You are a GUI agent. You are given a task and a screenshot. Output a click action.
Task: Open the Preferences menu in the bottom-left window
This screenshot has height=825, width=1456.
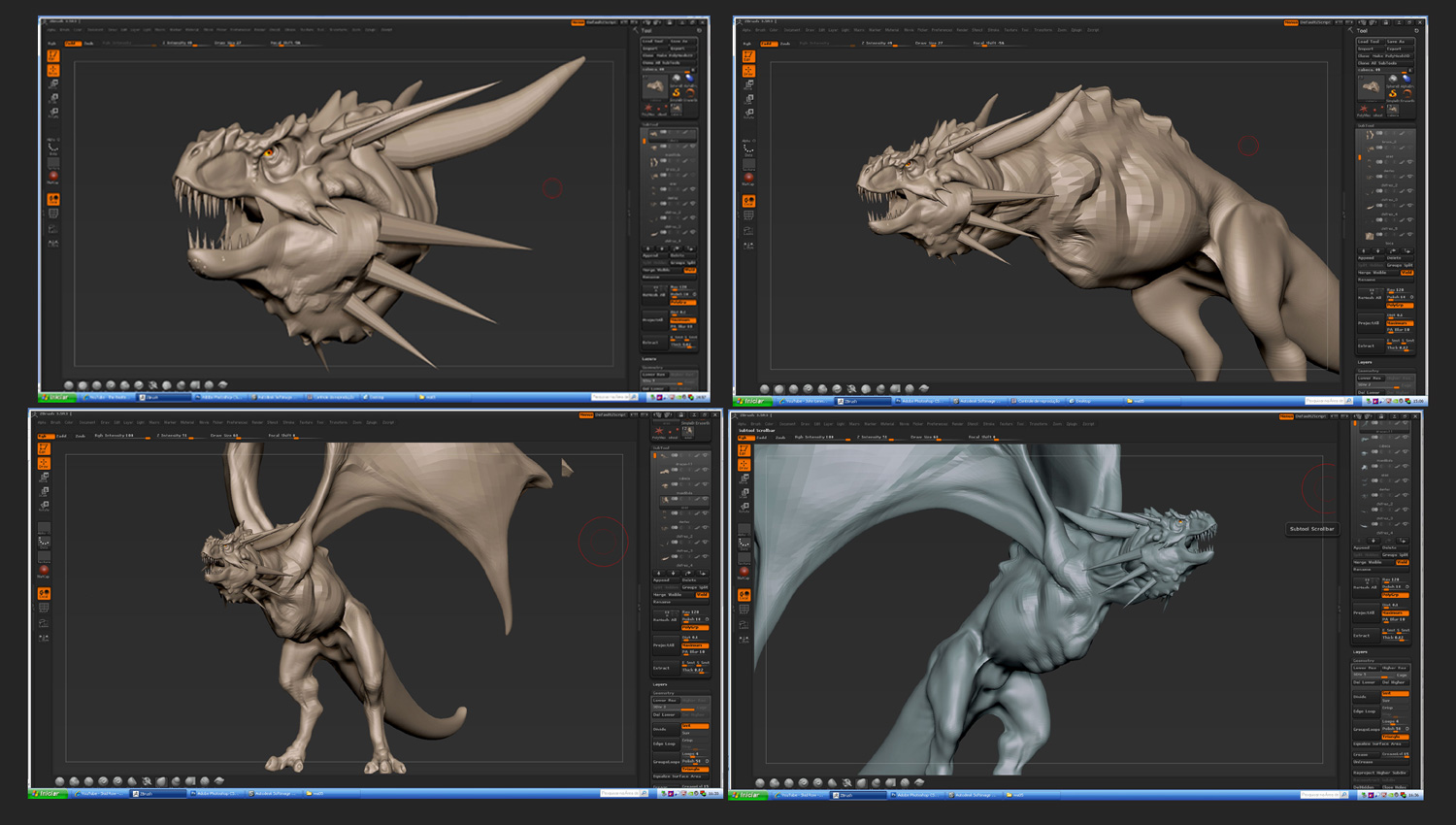(237, 422)
